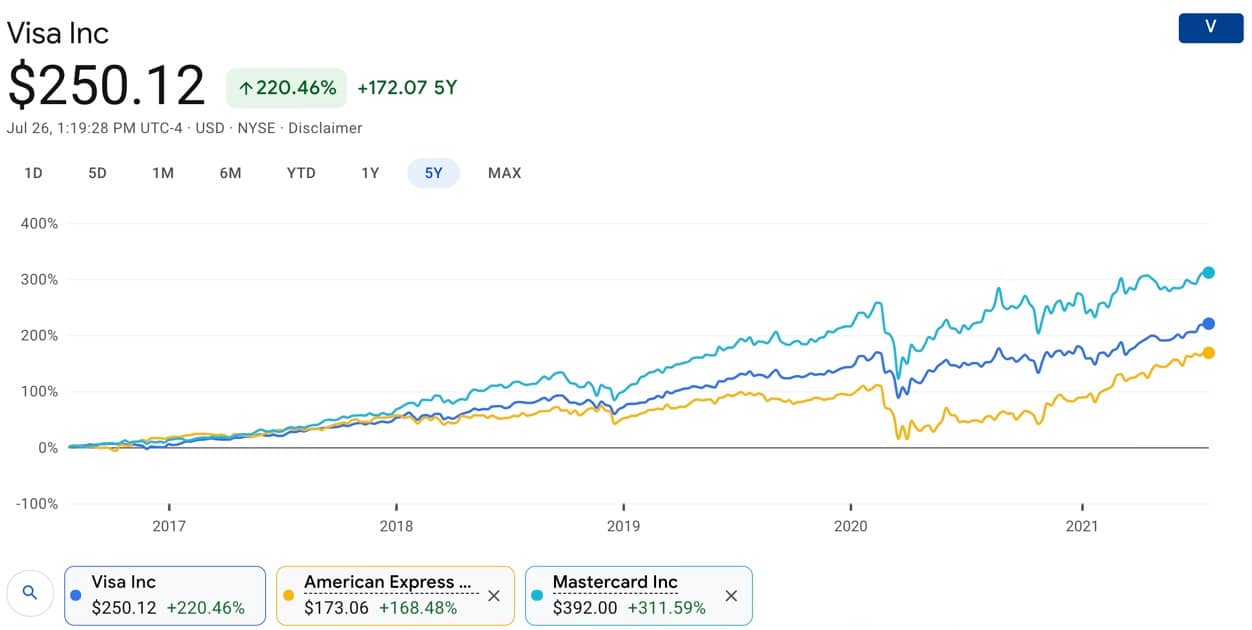Click the teal dot in Mastercard chip

pos(538,595)
